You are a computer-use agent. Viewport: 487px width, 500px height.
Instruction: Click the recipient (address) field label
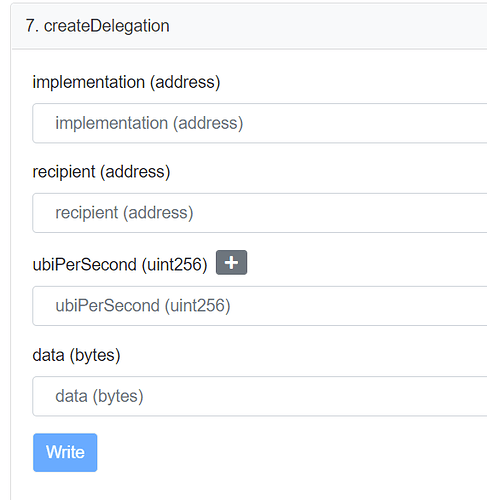point(101,172)
